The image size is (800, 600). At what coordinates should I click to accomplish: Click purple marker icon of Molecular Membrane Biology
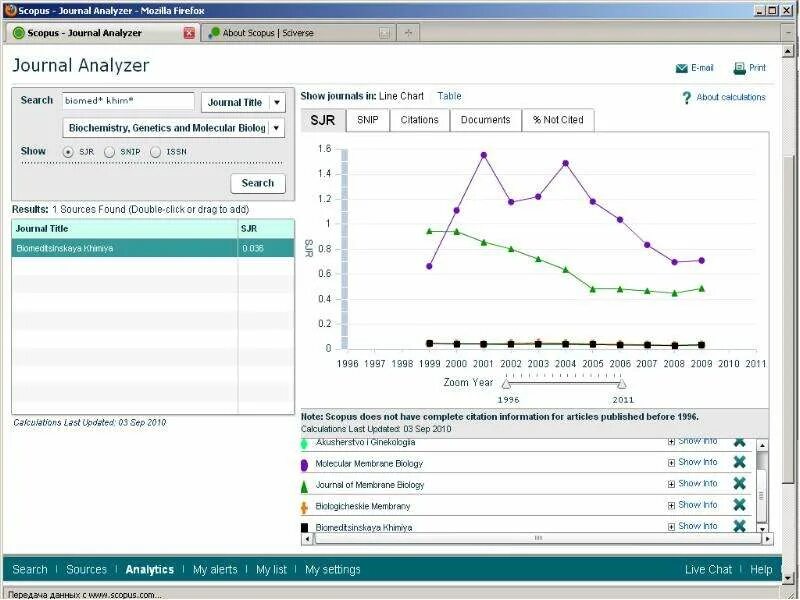[305, 465]
